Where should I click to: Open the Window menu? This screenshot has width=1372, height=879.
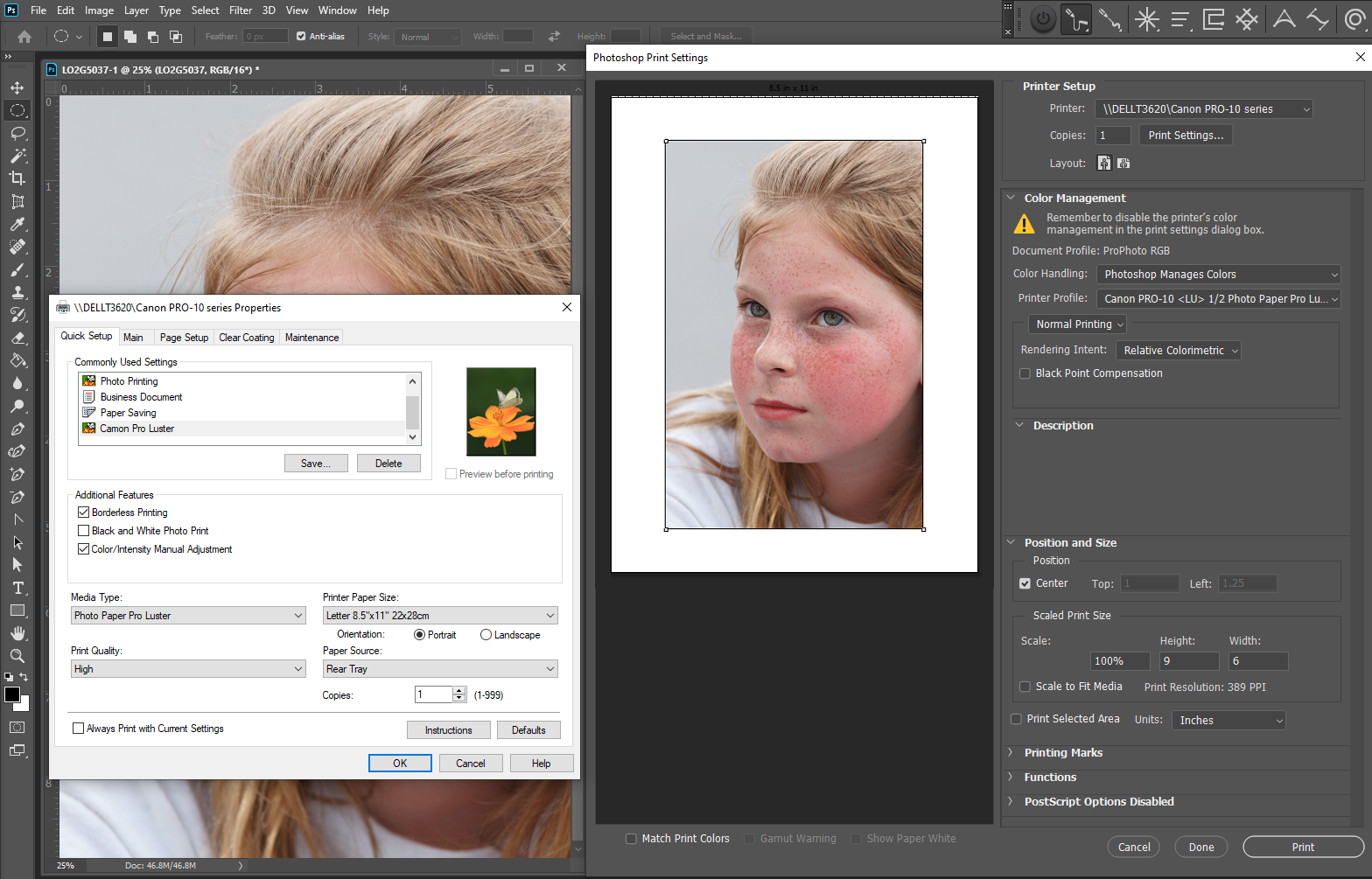tap(337, 10)
